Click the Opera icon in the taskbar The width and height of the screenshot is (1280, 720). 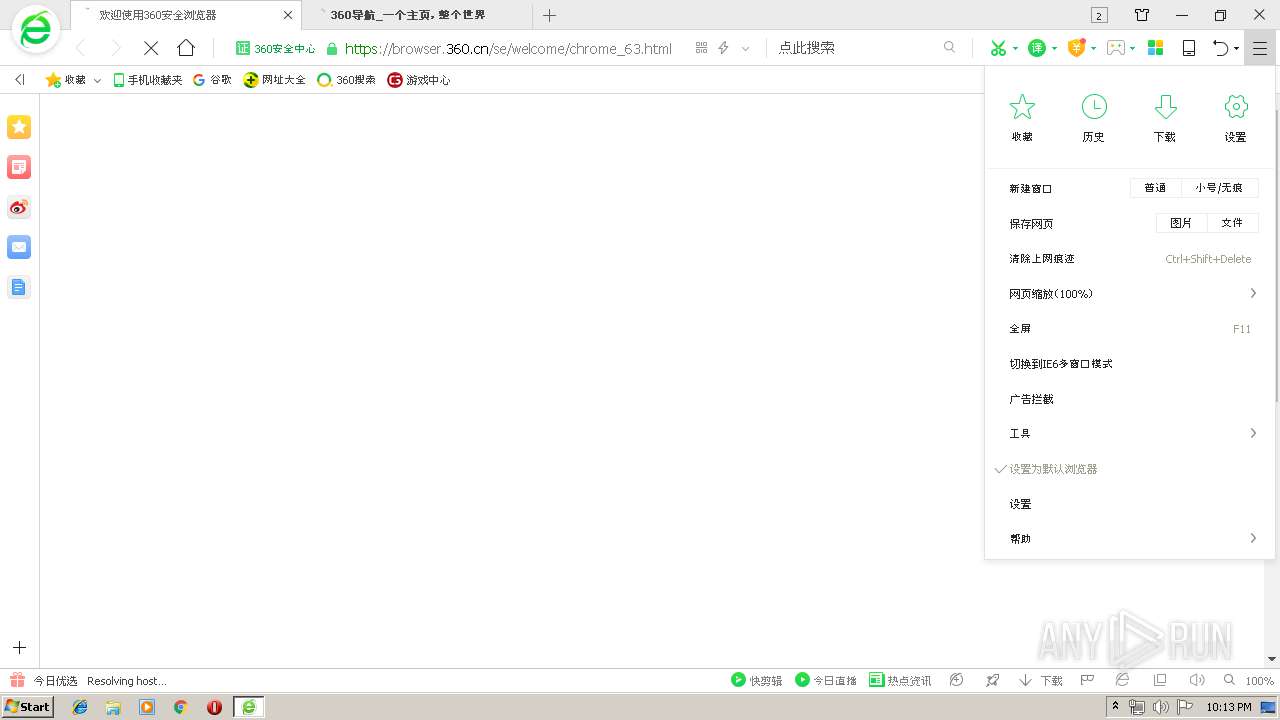tap(214, 707)
